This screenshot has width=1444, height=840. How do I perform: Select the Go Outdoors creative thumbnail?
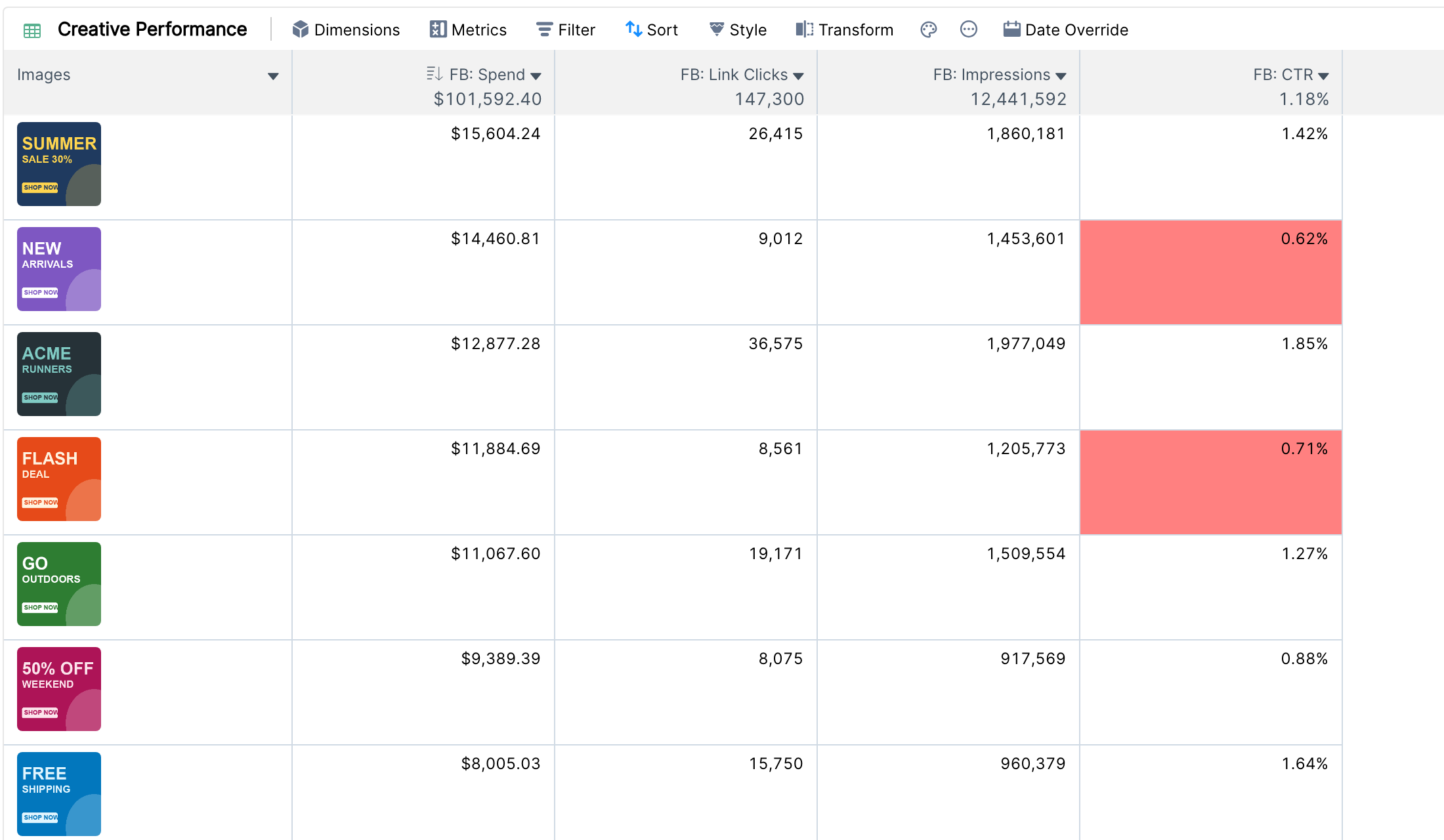tap(59, 584)
